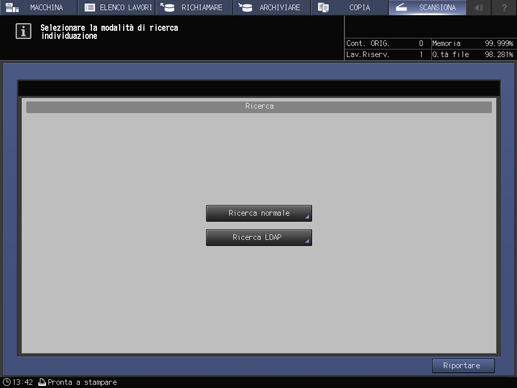
Task: Click the Memoria 99.999% value
Action: pos(499,43)
